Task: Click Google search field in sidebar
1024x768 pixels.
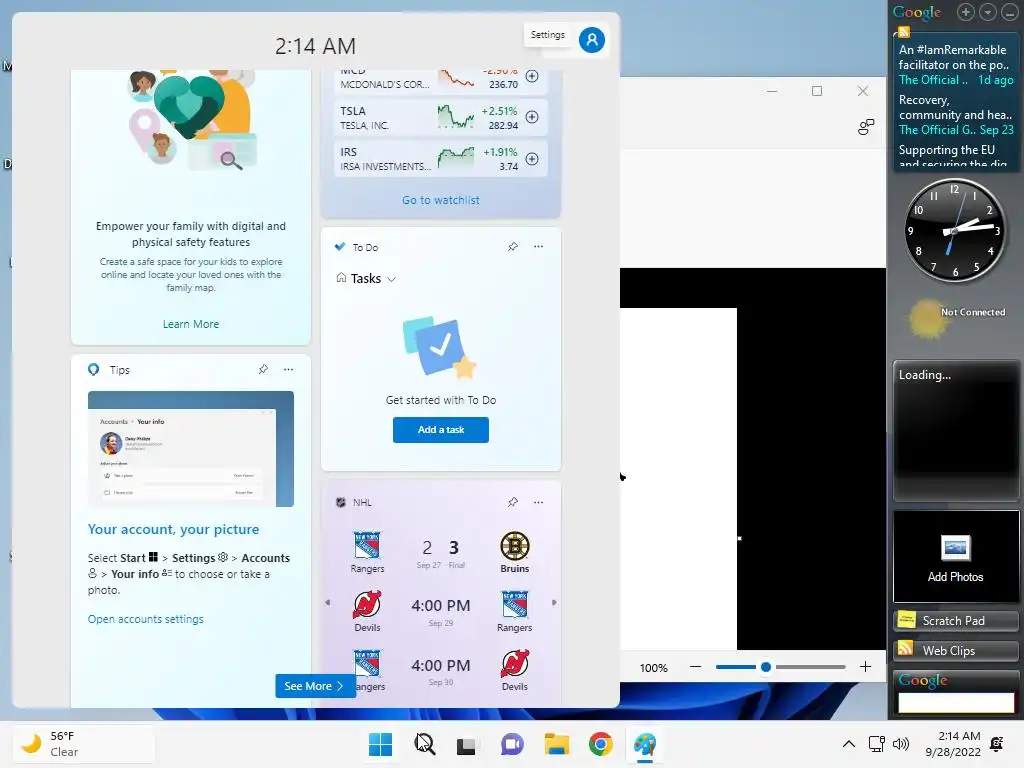Action: click(955, 702)
